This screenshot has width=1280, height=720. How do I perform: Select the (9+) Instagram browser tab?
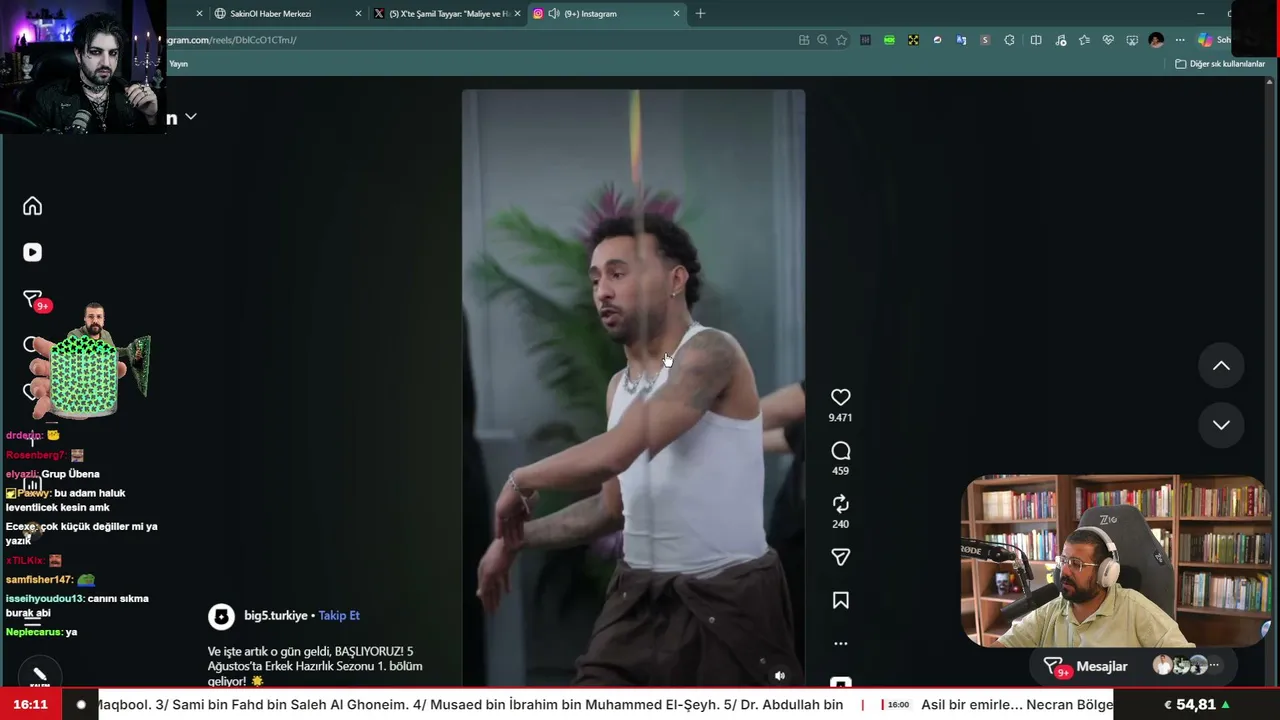coord(605,14)
